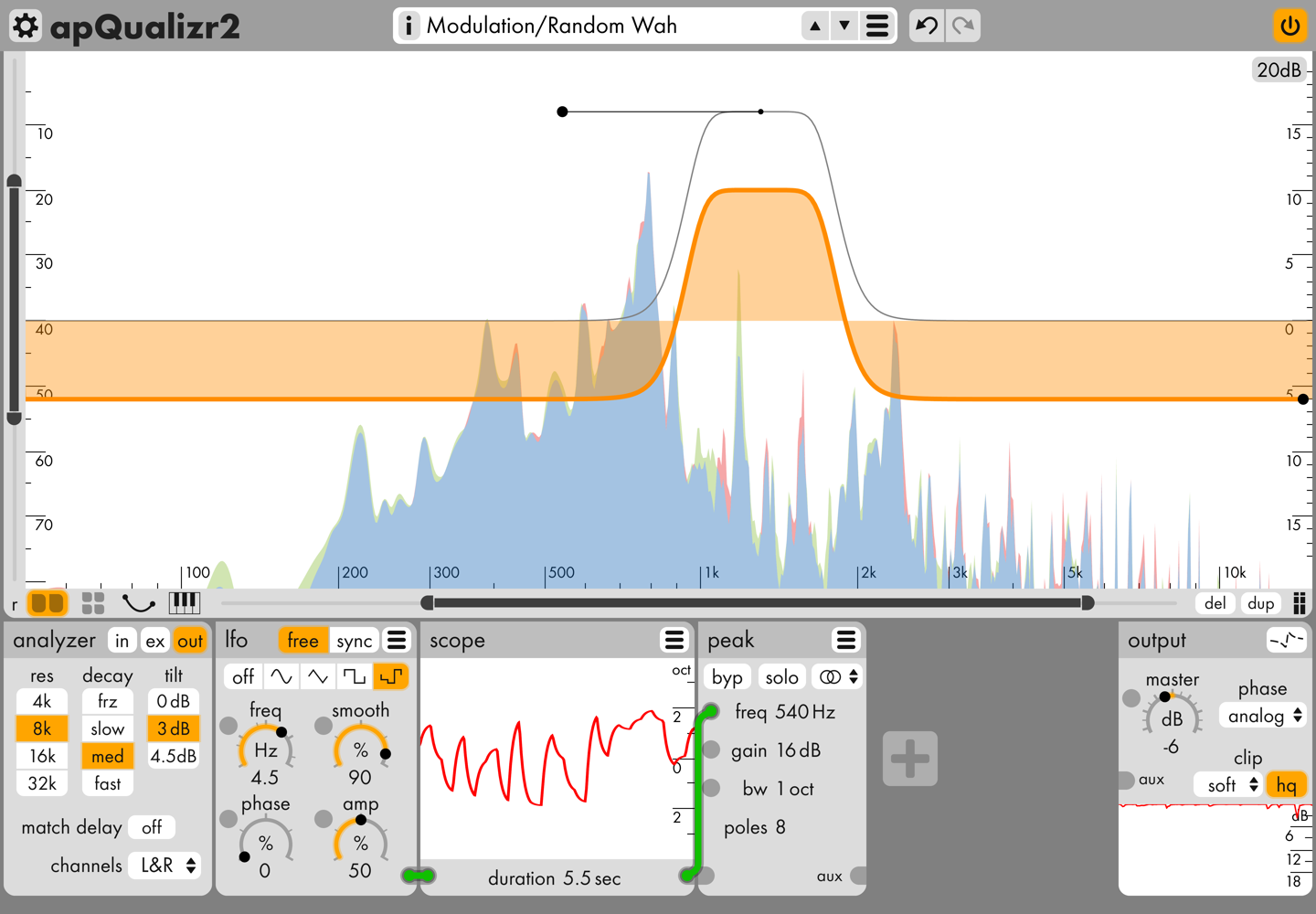Select 8k analyzer resolution

pos(42,728)
